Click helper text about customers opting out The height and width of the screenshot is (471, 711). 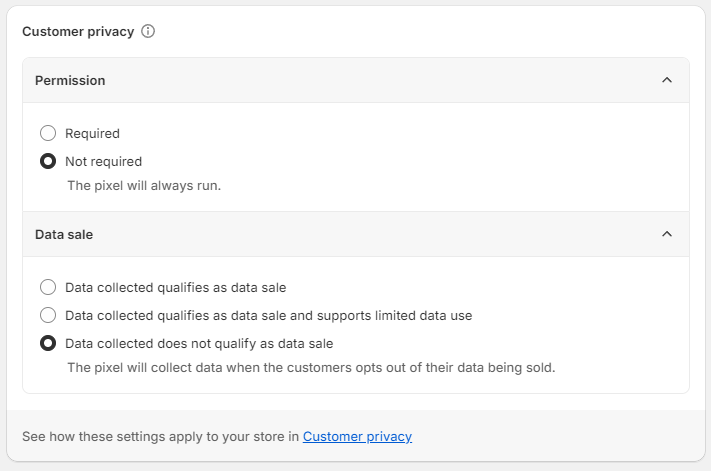[310, 367]
